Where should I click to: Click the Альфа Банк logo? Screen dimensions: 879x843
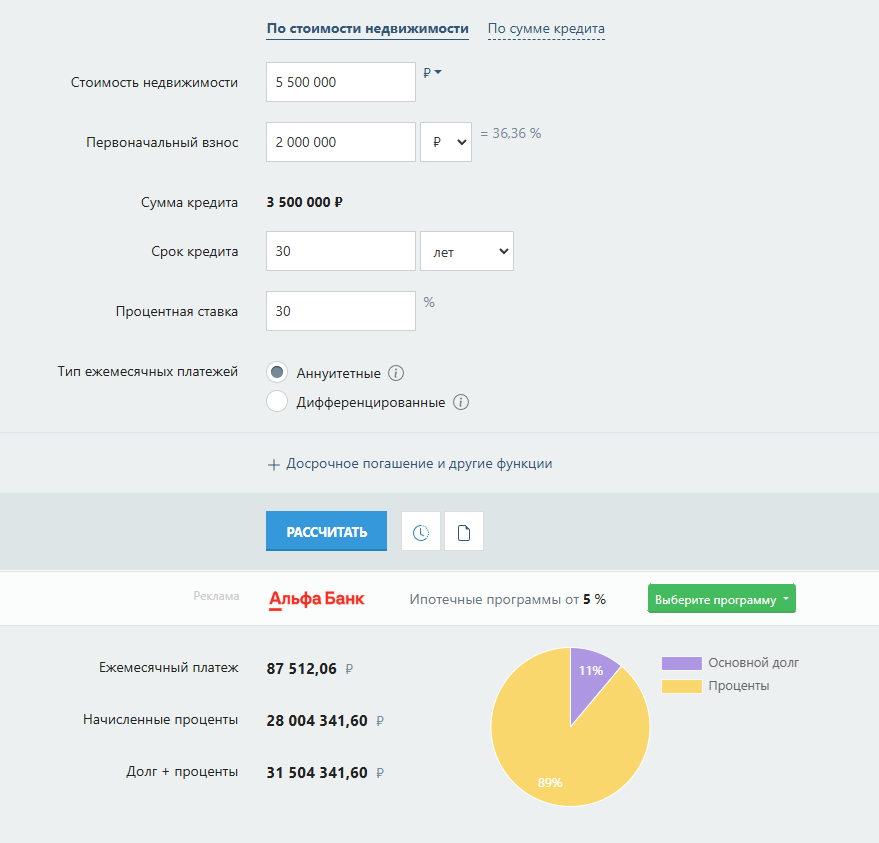pos(316,599)
